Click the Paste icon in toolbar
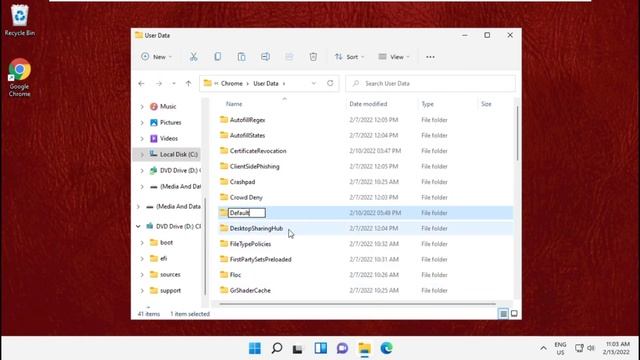640x360 pixels. (x=242, y=57)
